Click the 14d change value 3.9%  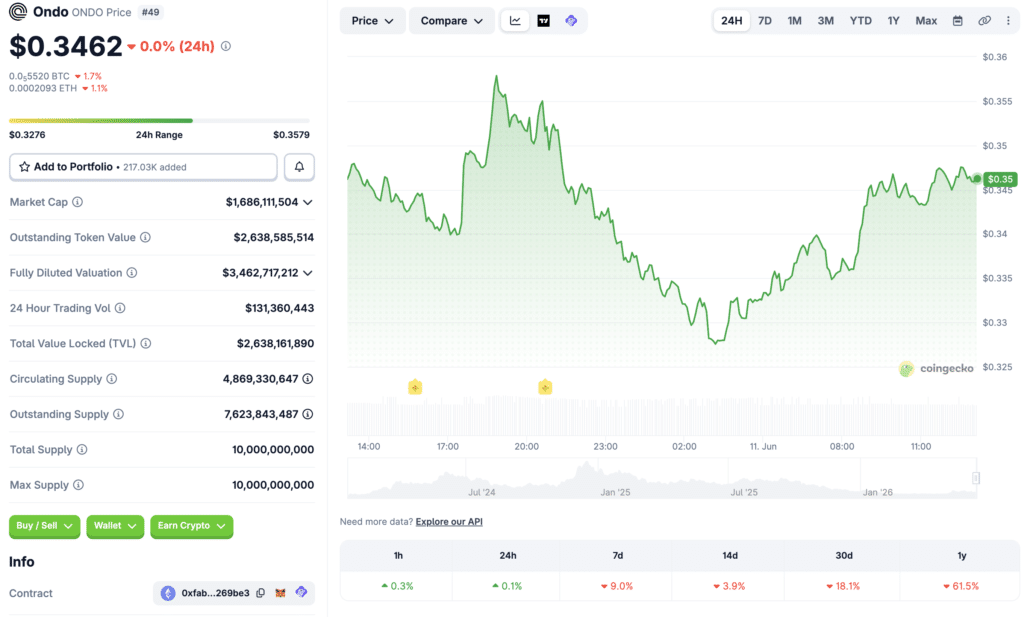729,586
